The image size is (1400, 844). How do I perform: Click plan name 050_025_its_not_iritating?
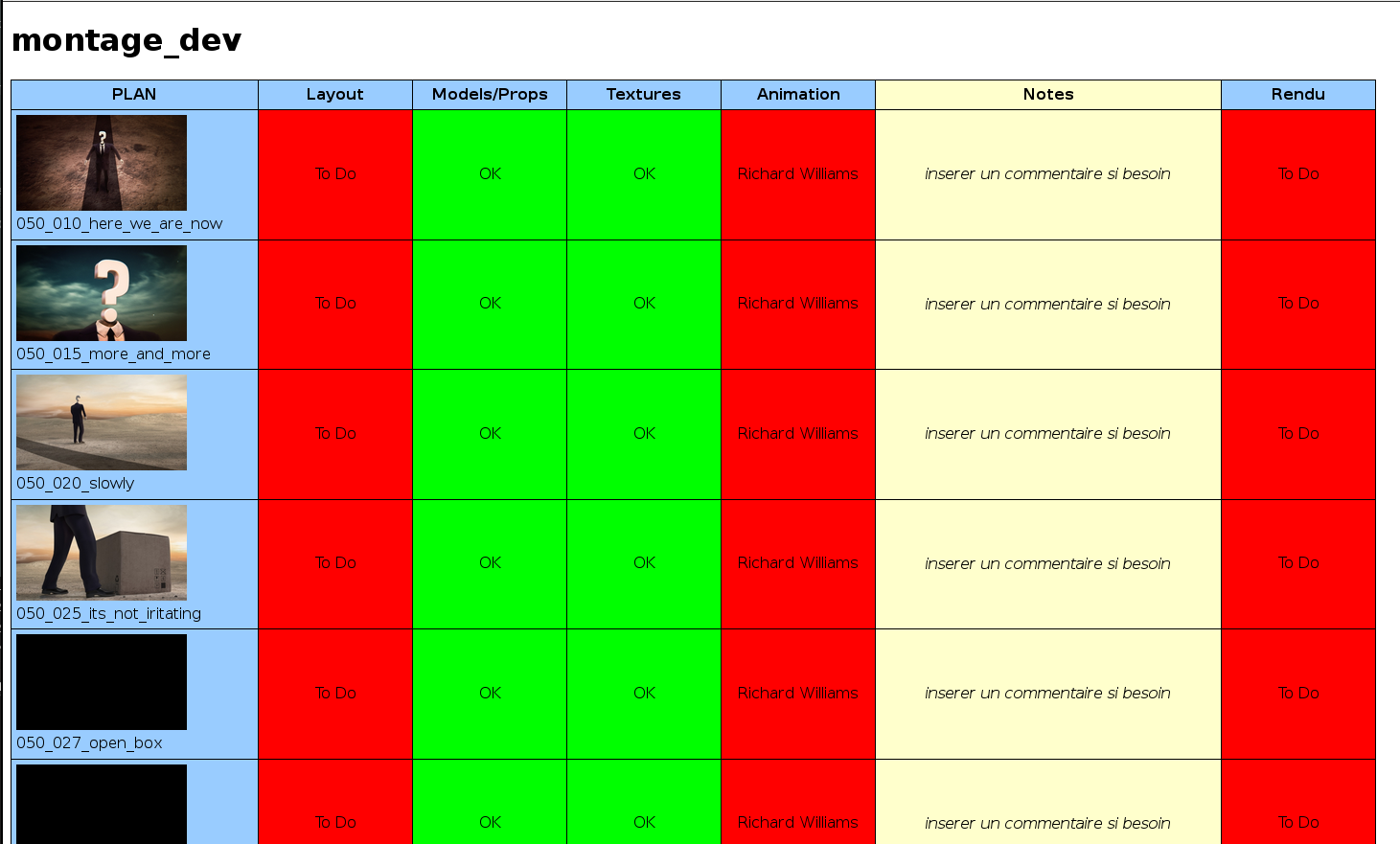[x=108, y=614]
